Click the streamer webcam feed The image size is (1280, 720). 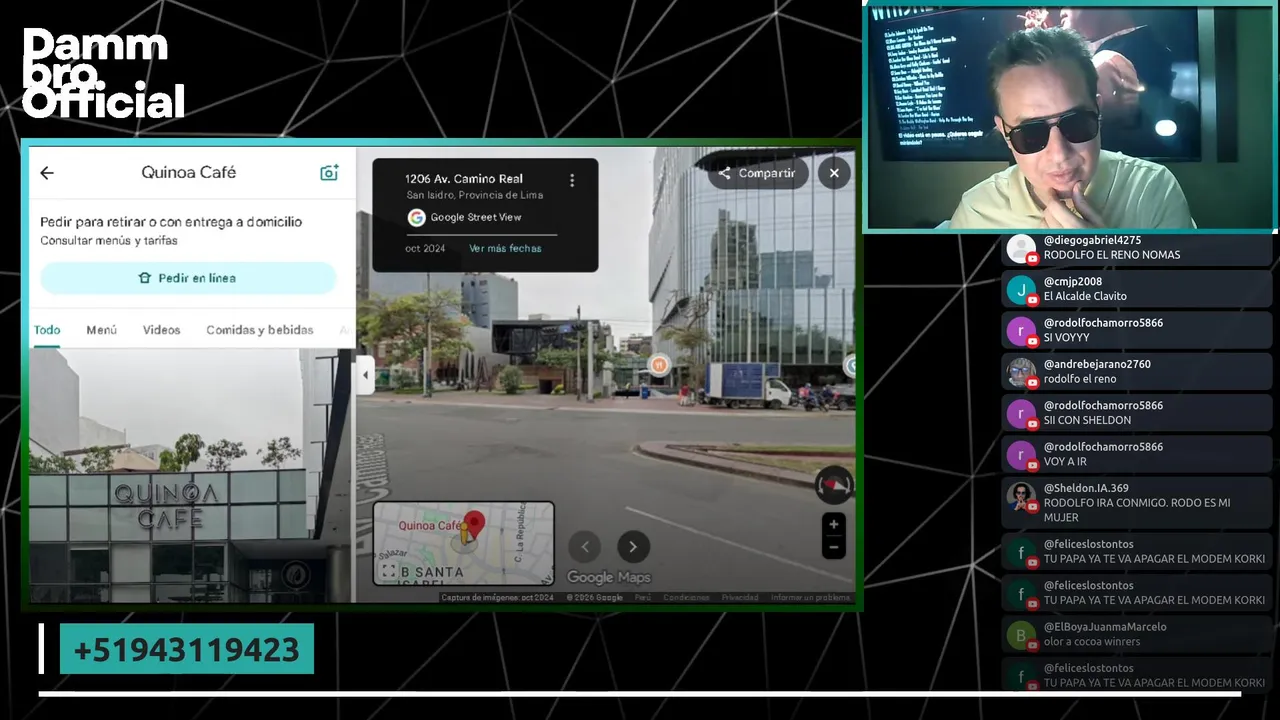1070,117
